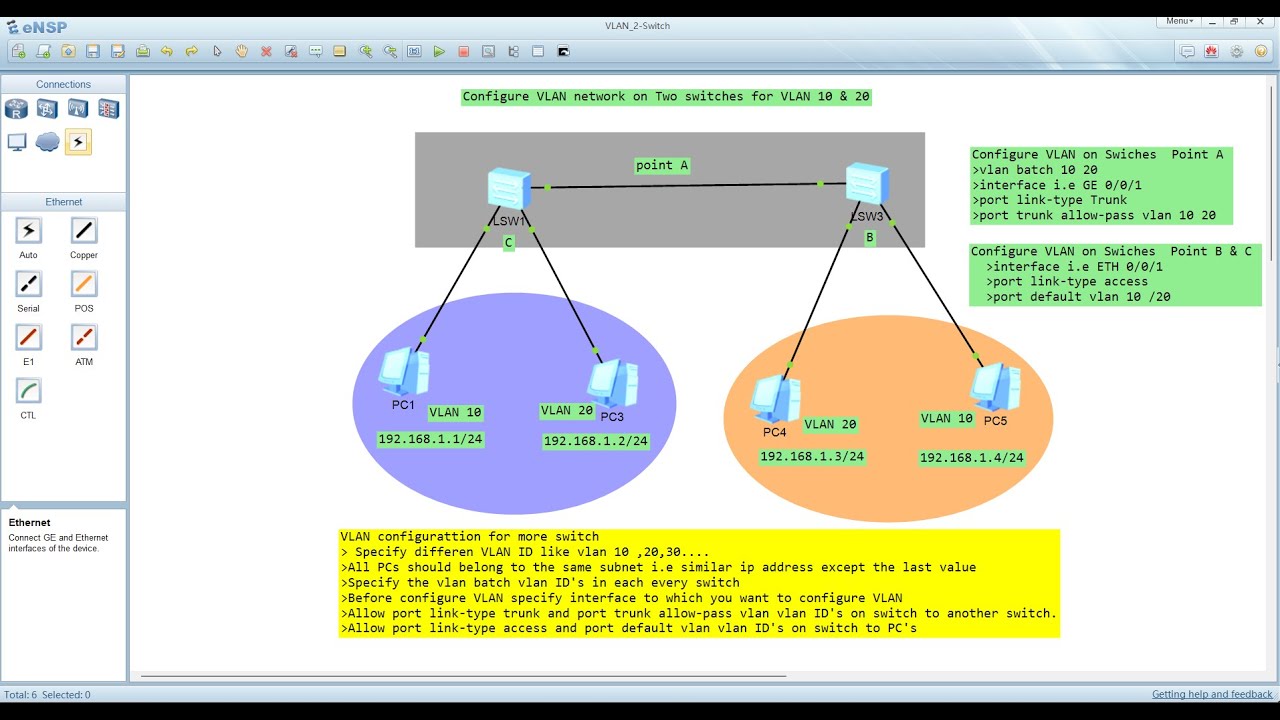Screen dimensions: 1280x720
Task: Save the topology with the floppy disk icon
Action: coord(93,51)
